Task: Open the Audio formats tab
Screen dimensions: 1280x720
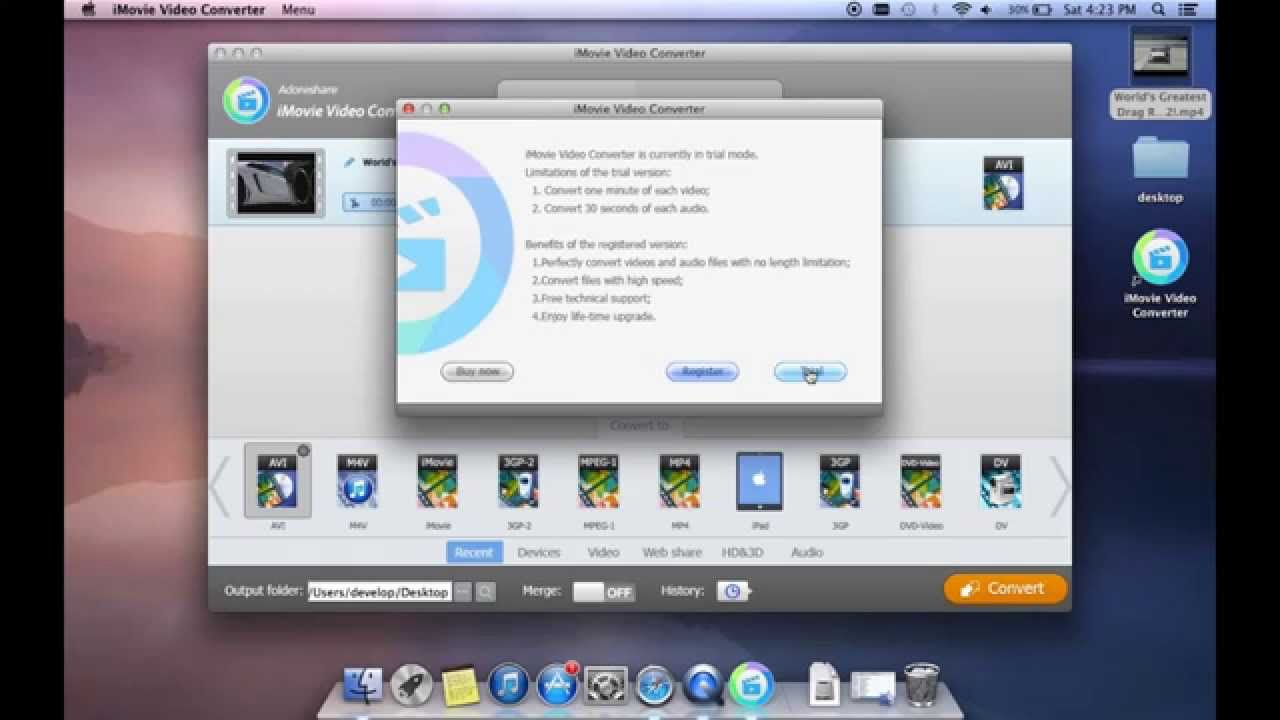Action: click(807, 552)
